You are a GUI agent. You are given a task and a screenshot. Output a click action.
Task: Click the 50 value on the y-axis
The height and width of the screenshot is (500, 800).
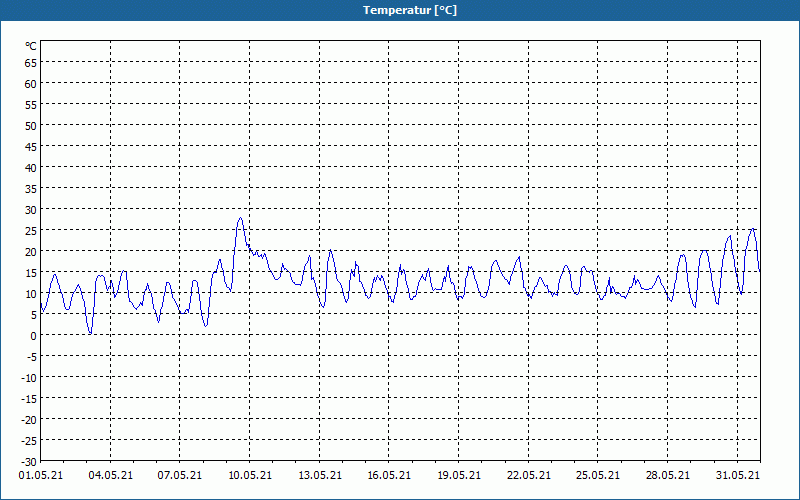pos(31,126)
